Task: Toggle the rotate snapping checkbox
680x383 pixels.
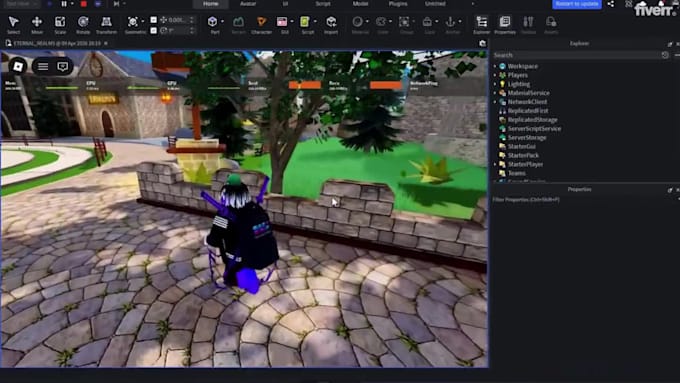Action: [x=154, y=30]
